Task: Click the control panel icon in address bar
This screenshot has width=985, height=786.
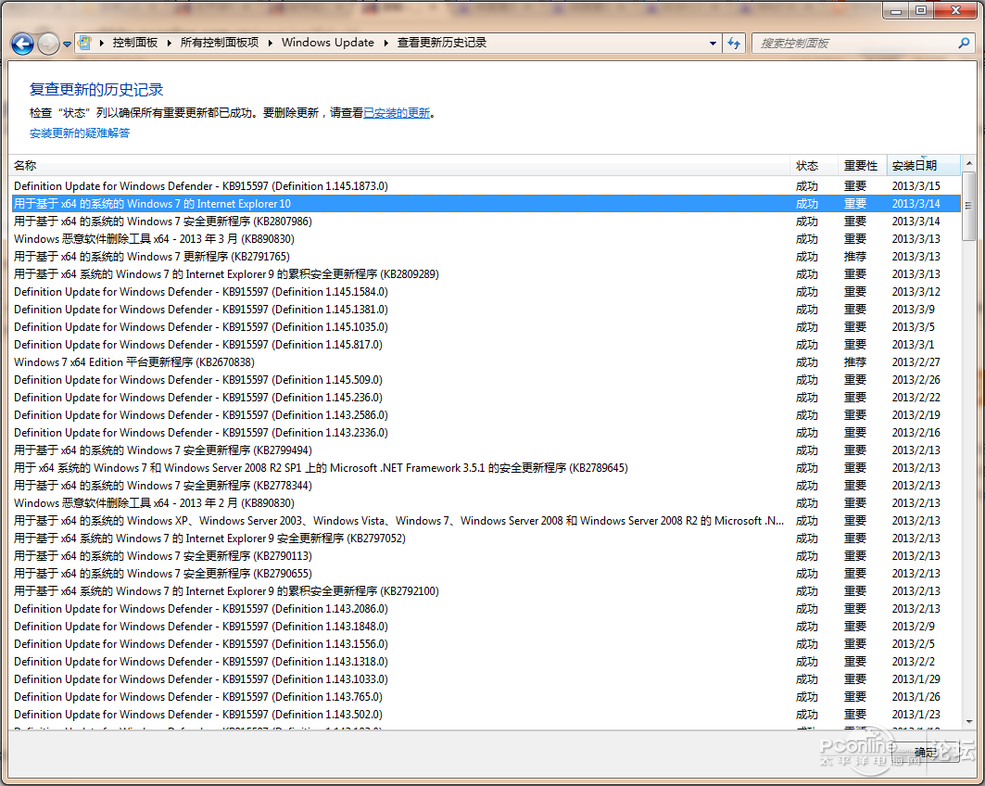Action: point(86,43)
